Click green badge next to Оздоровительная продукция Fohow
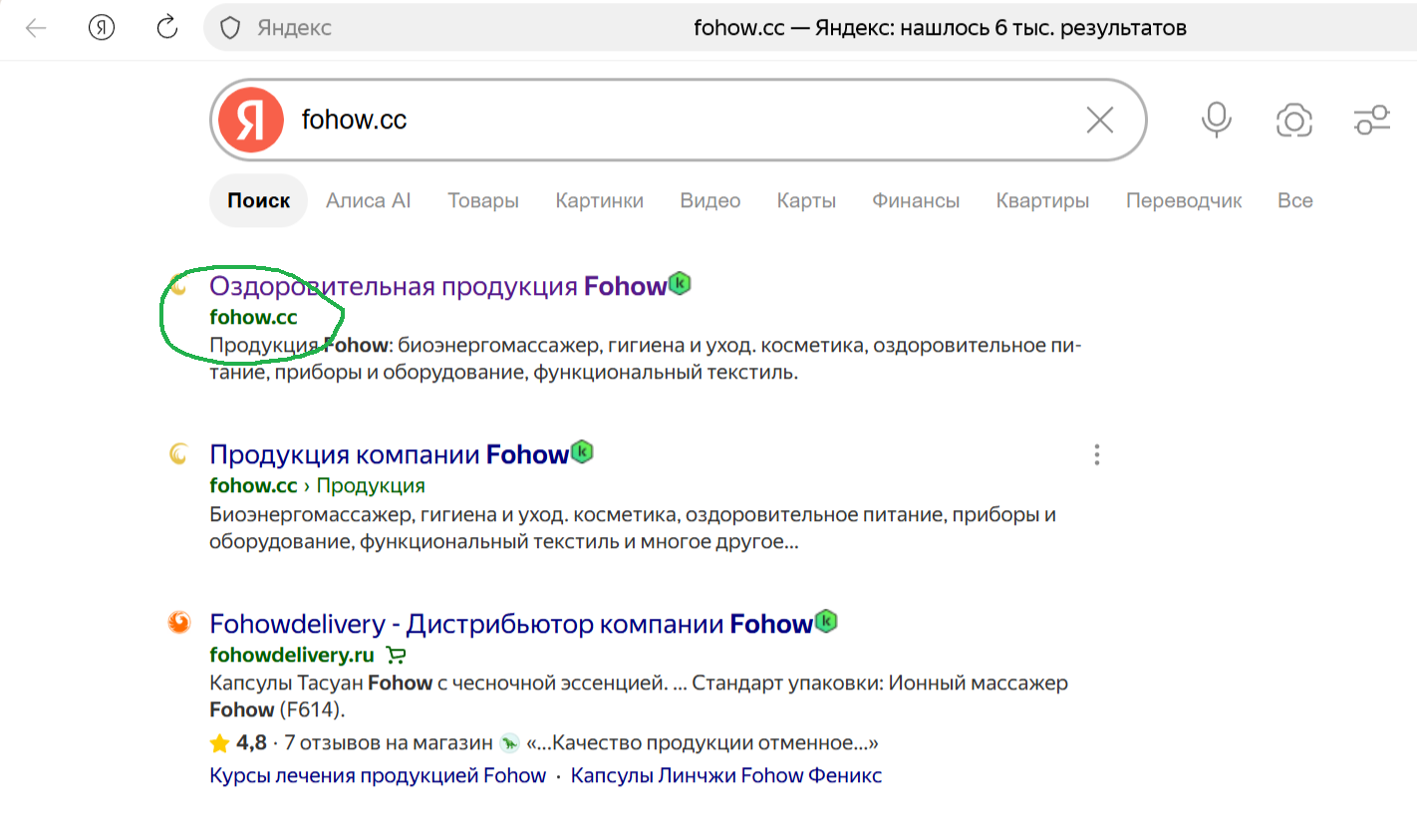 (680, 283)
